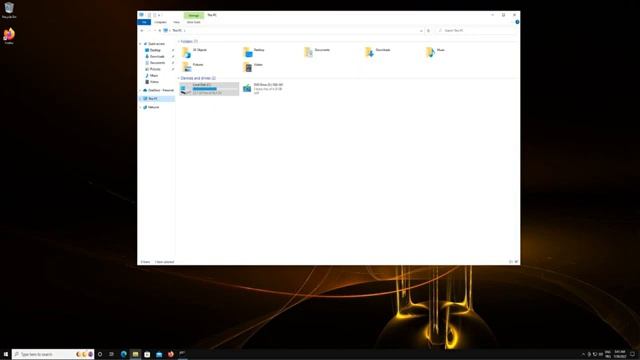
Task: Select Pictures under Quick access
Action: [x=156, y=69]
